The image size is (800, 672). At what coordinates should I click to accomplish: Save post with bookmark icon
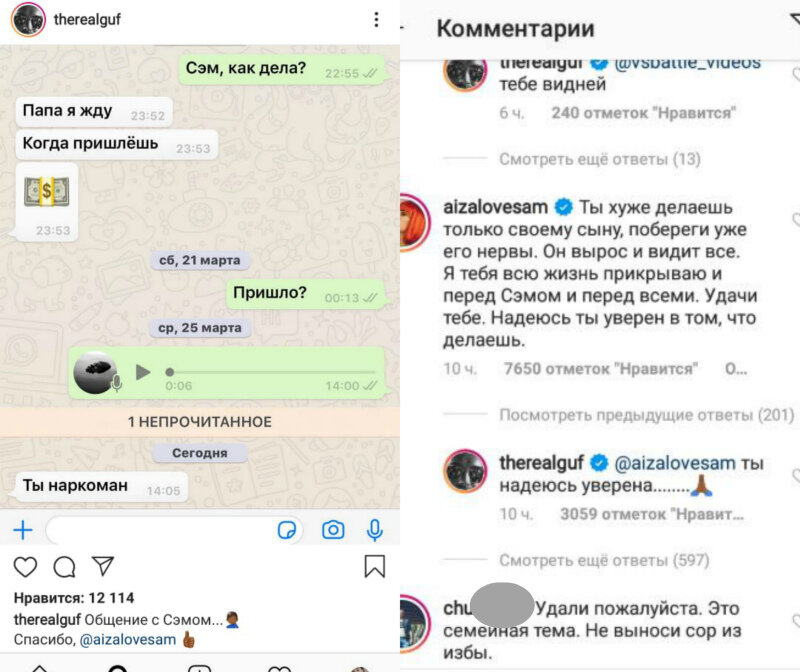374,566
